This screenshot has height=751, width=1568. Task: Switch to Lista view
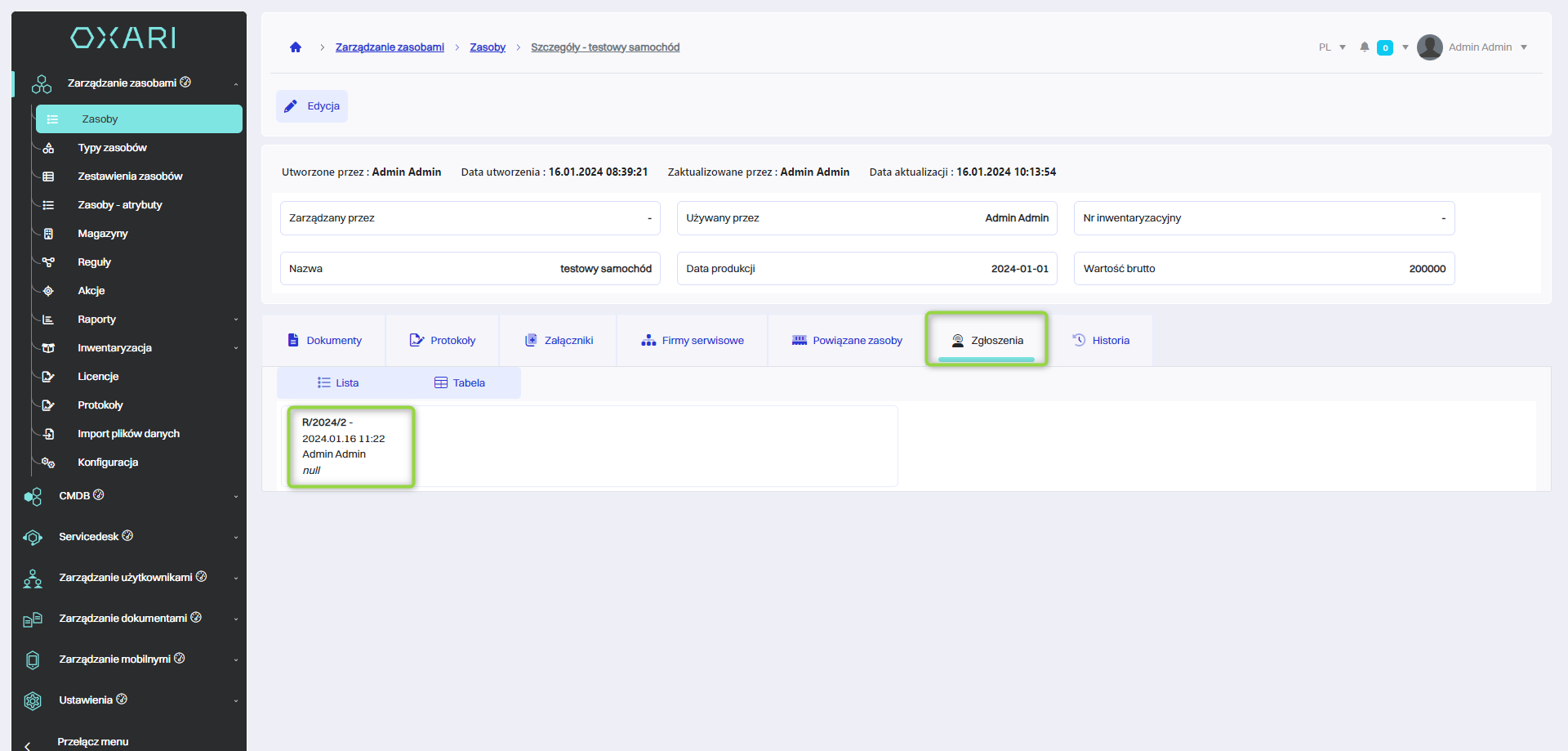[x=338, y=383]
